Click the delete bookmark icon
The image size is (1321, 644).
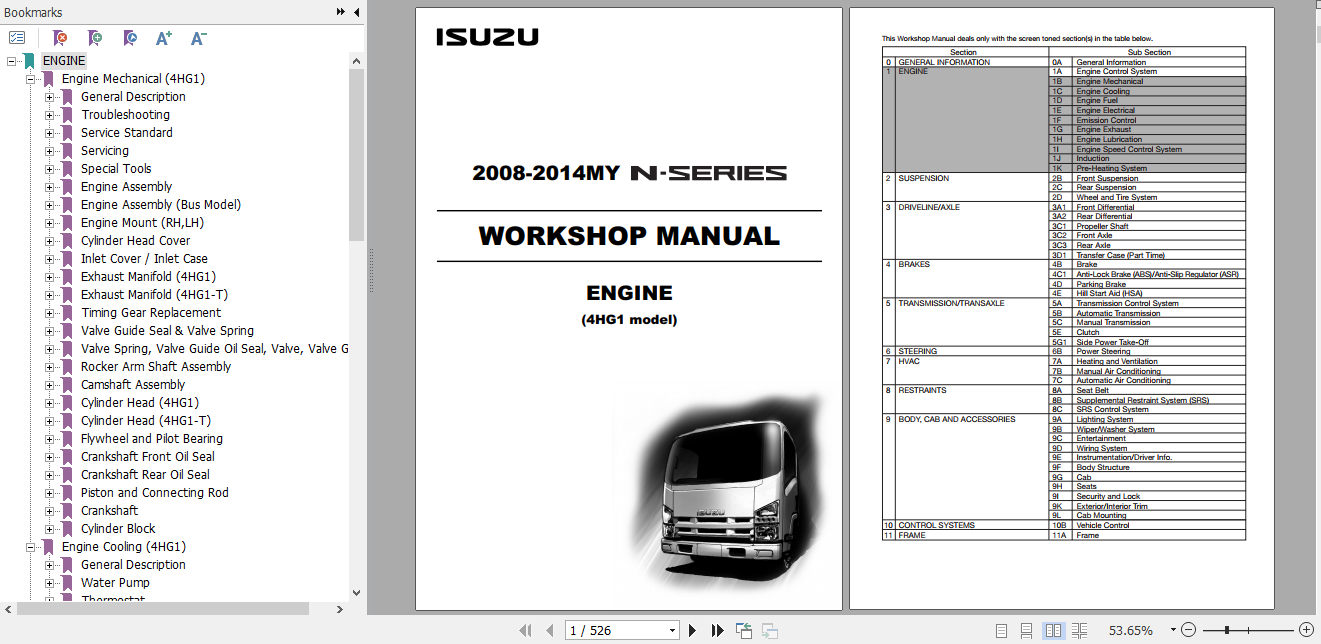pyautogui.click(x=60, y=38)
